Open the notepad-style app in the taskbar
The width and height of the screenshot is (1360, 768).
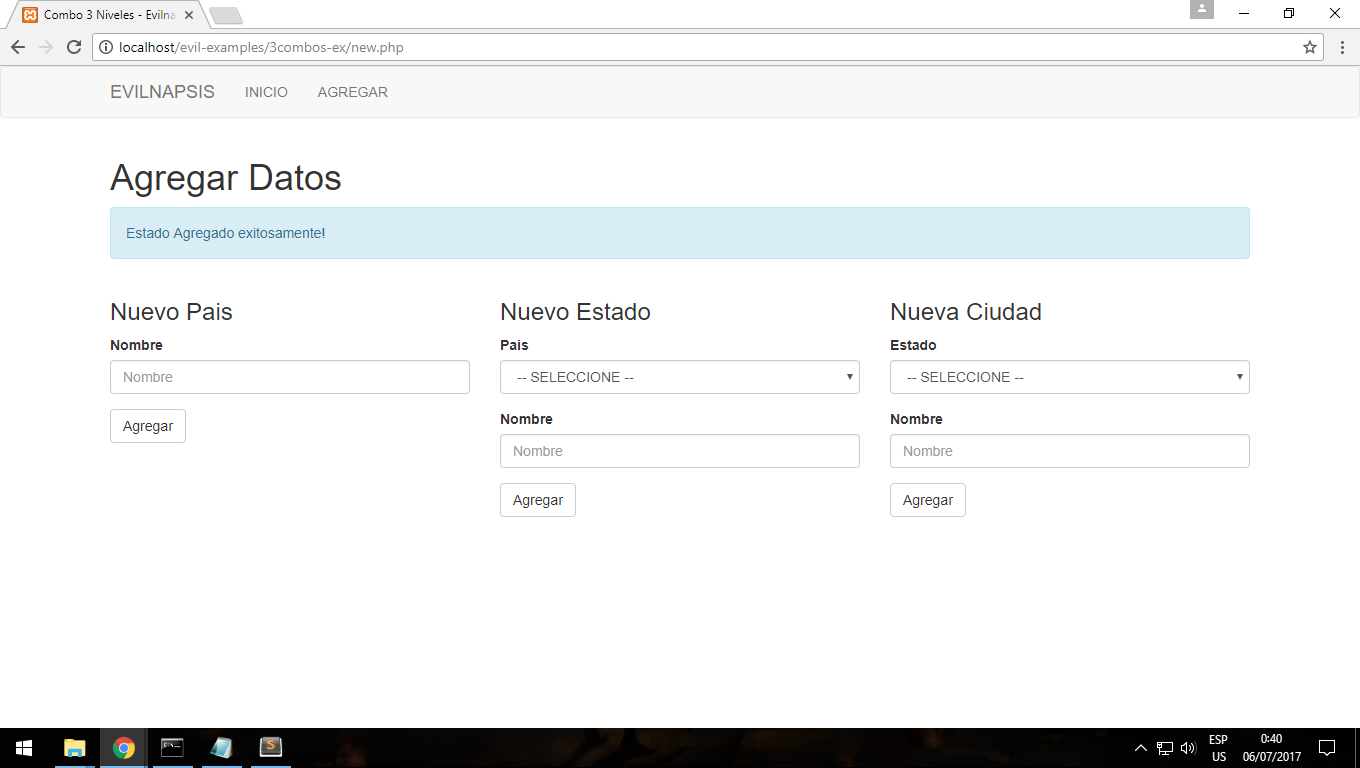pyautogui.click(x=222, y=747)
